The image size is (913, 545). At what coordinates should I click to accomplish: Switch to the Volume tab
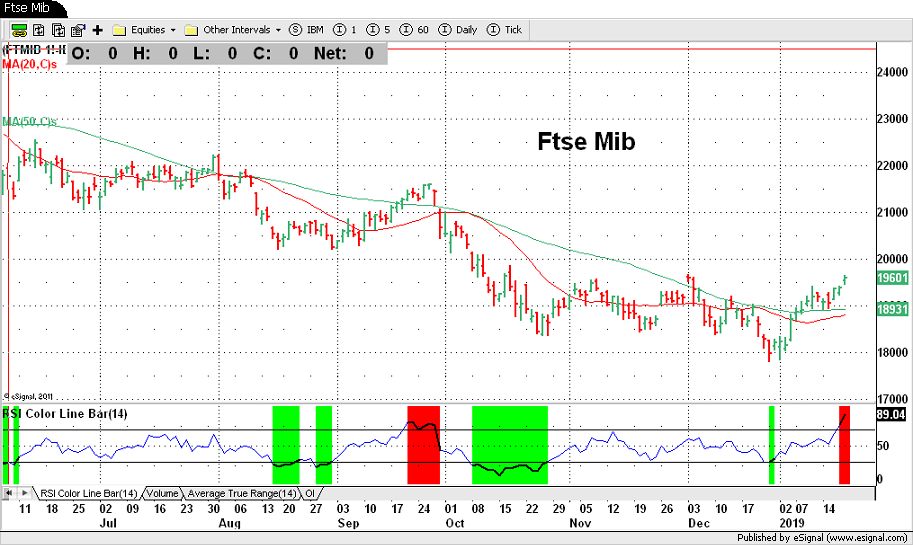162,494
